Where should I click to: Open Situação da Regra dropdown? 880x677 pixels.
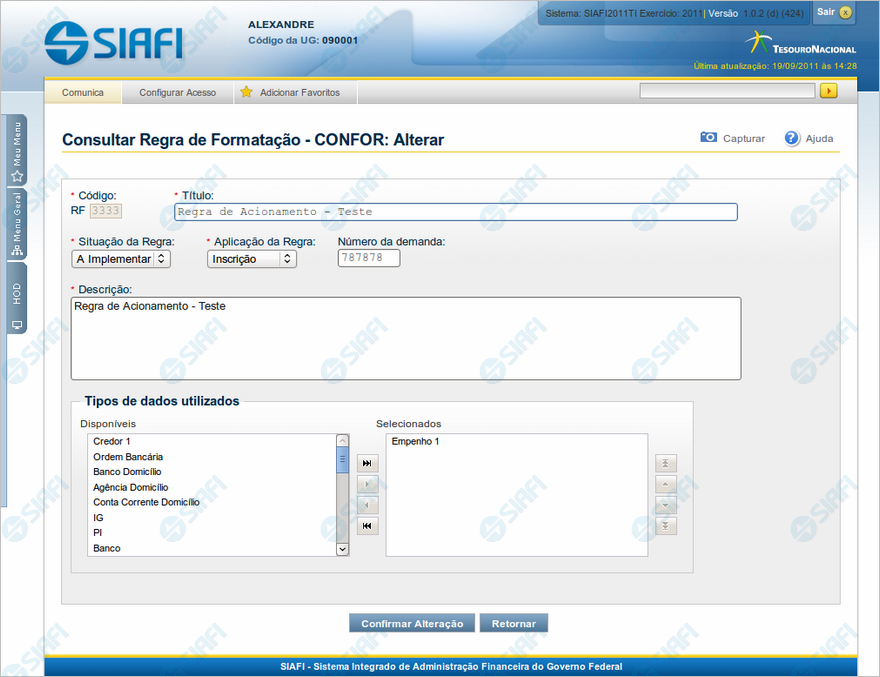(122, 259)
